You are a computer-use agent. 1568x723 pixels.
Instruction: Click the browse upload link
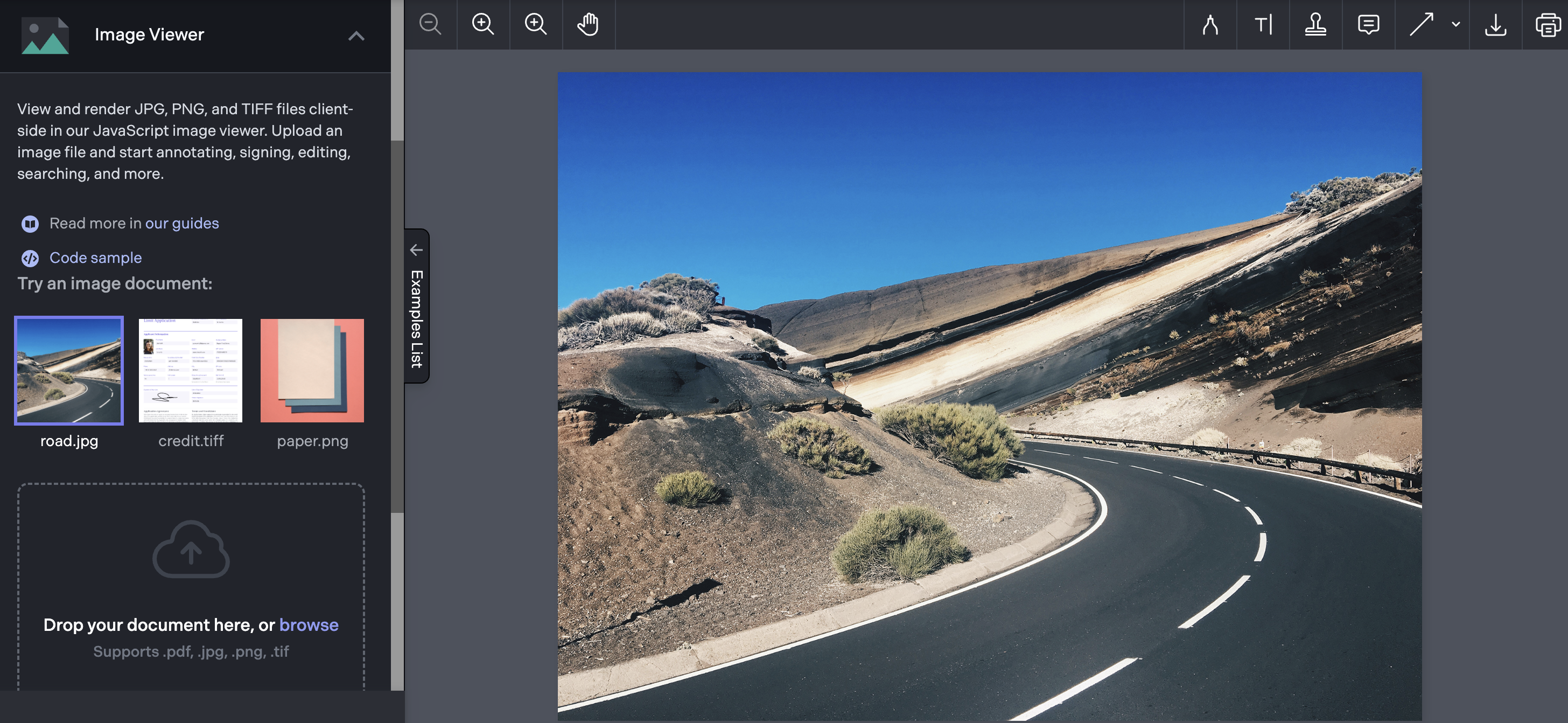309,624
